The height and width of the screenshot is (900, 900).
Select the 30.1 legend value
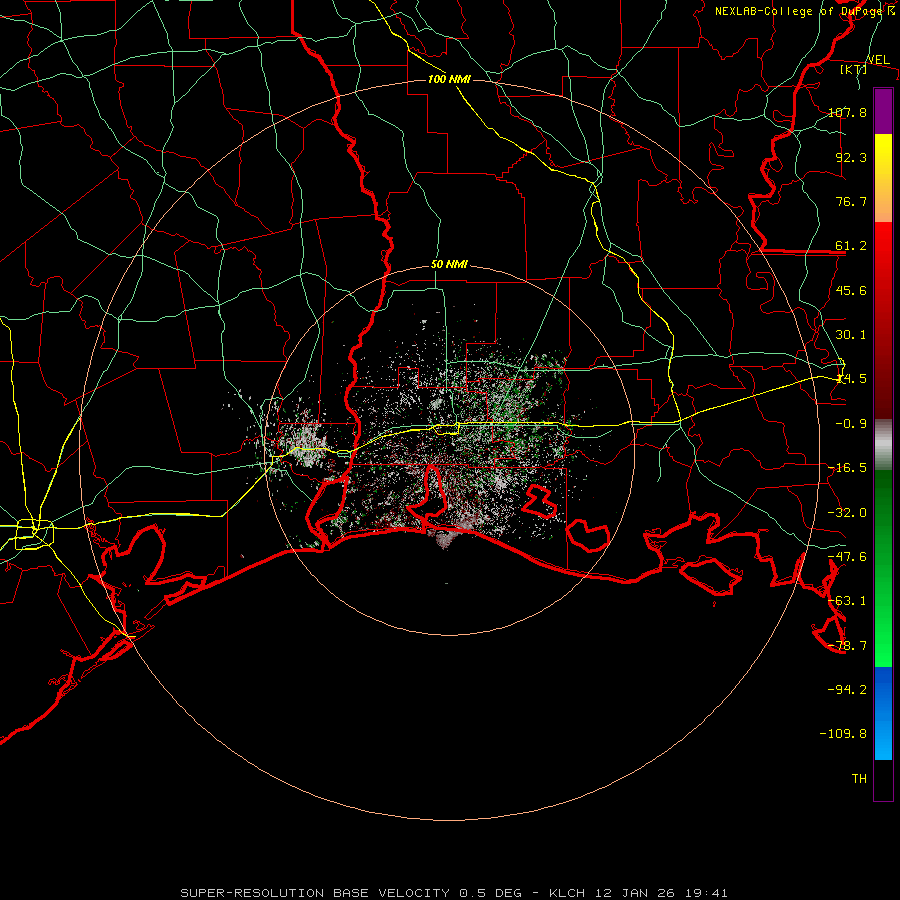(851, 335)
